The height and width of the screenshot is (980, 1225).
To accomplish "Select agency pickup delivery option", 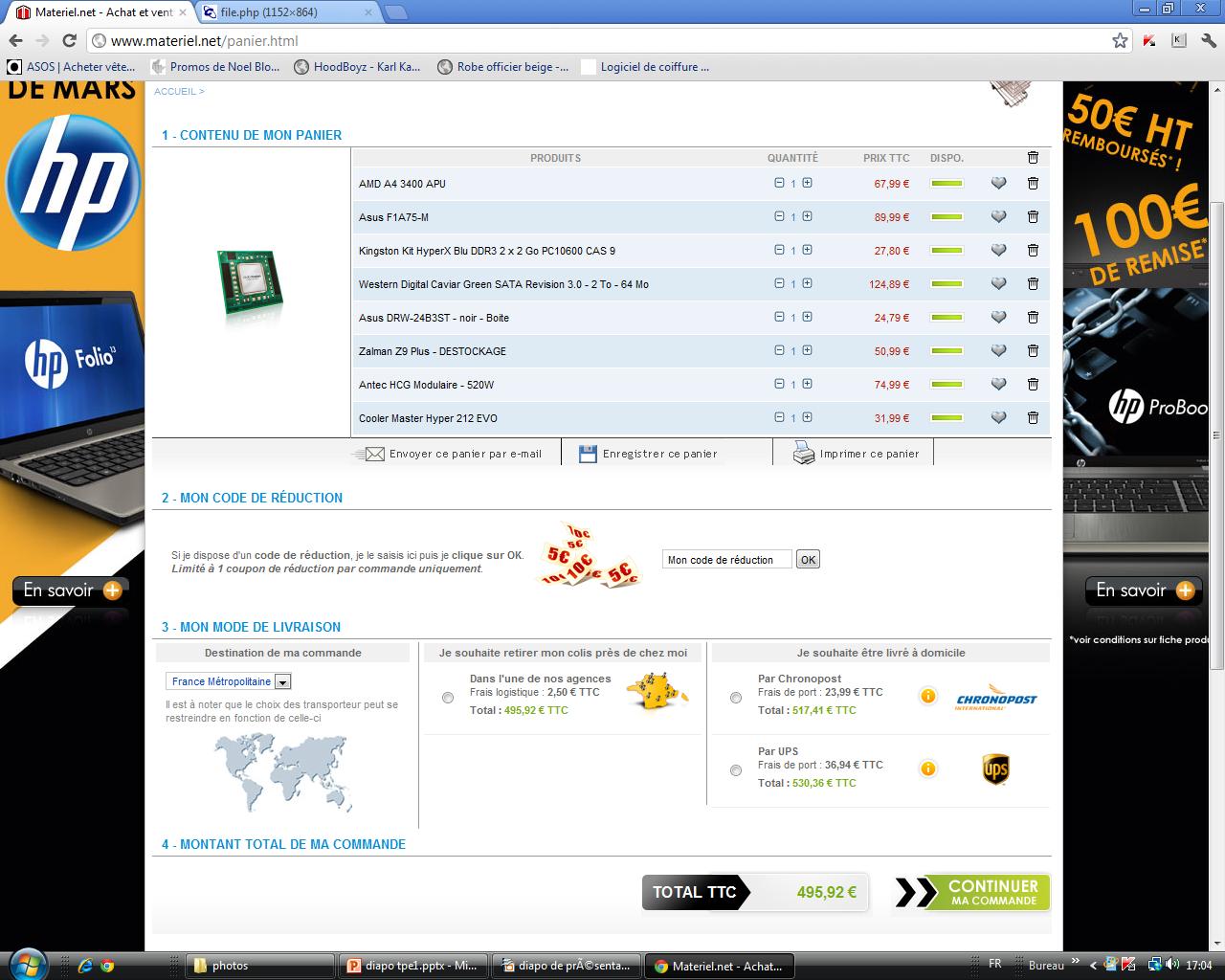I will (448, 698).
